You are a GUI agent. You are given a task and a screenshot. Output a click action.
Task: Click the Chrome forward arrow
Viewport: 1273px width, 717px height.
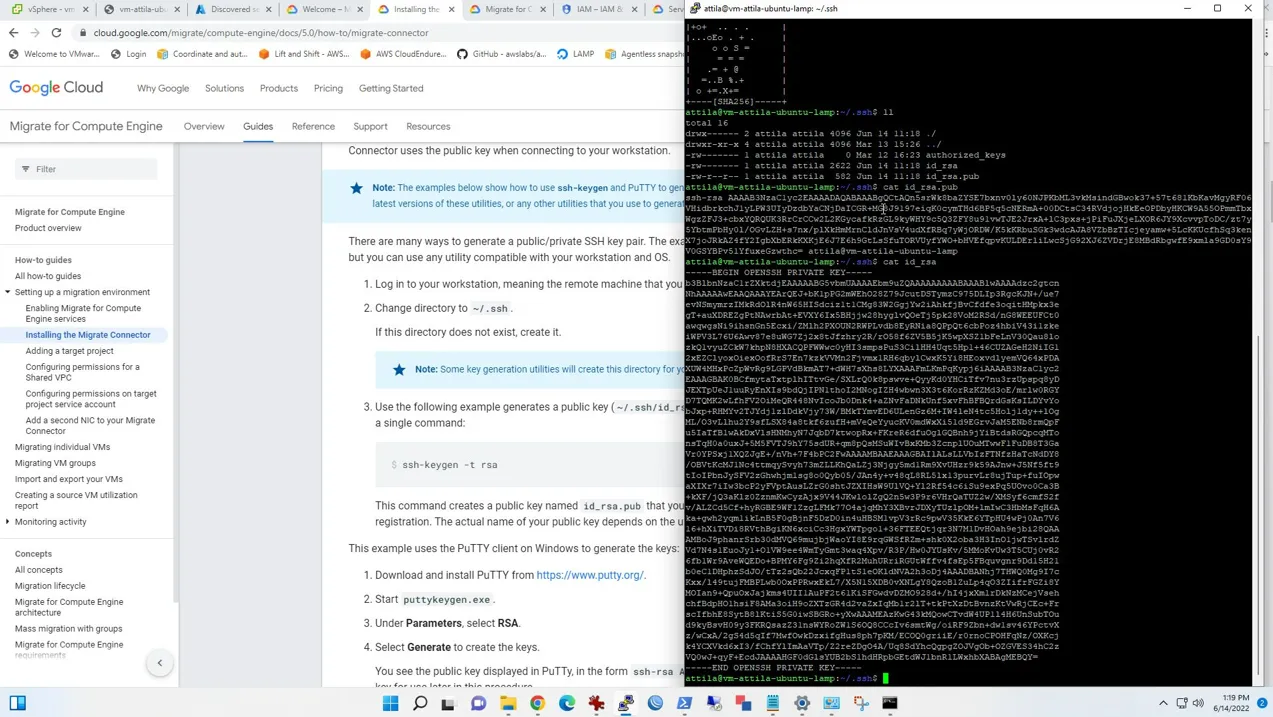tap(35, 32)
